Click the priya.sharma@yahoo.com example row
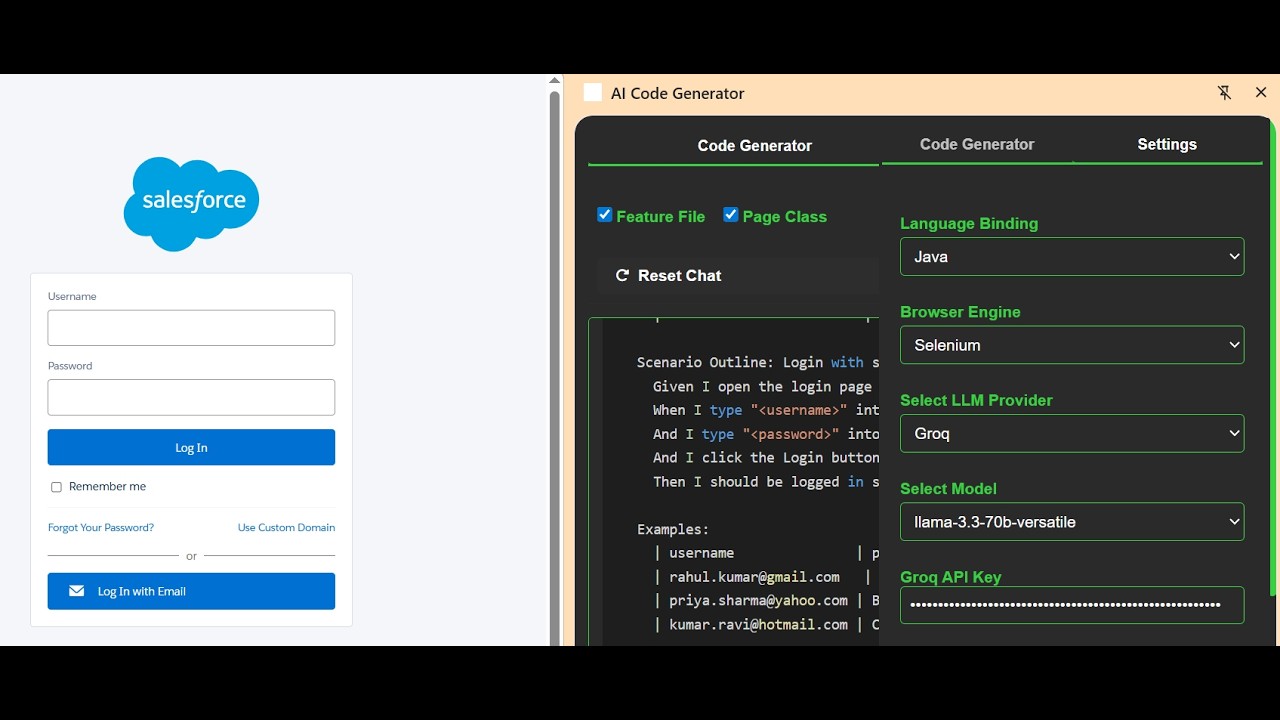The height and width of the screenshot is (720, 1280). coord(765,601)
